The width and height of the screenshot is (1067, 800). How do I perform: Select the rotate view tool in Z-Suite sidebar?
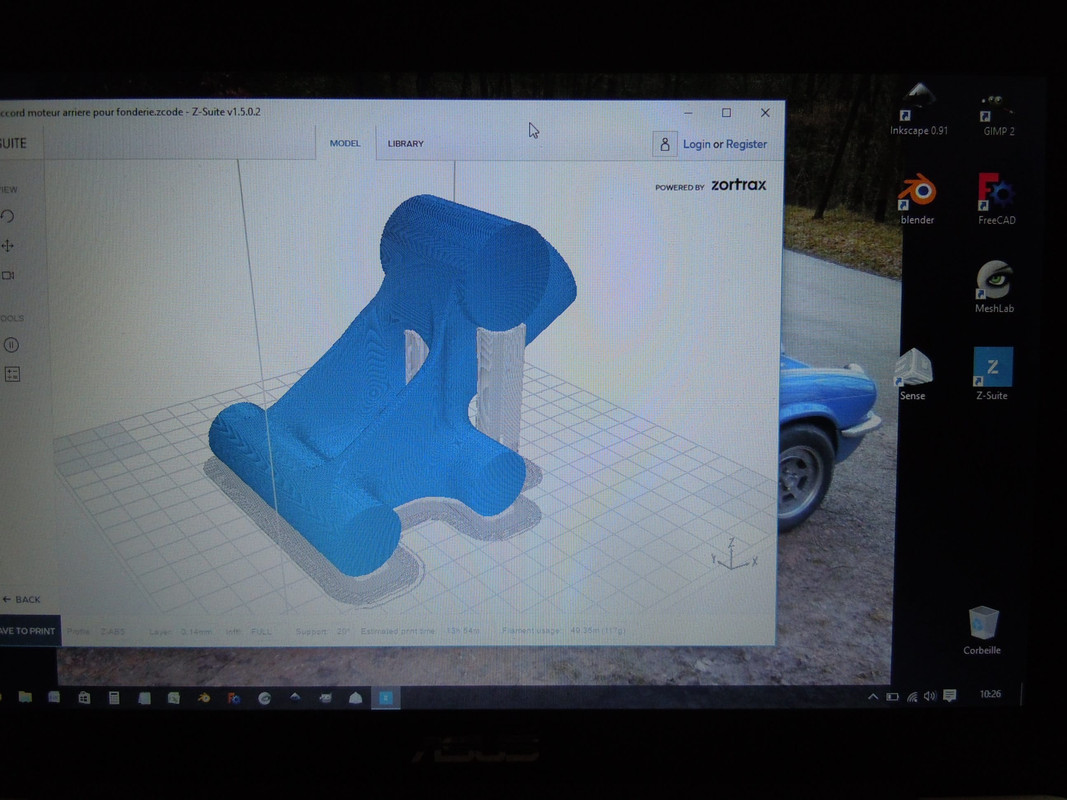[x=7, y=216]
